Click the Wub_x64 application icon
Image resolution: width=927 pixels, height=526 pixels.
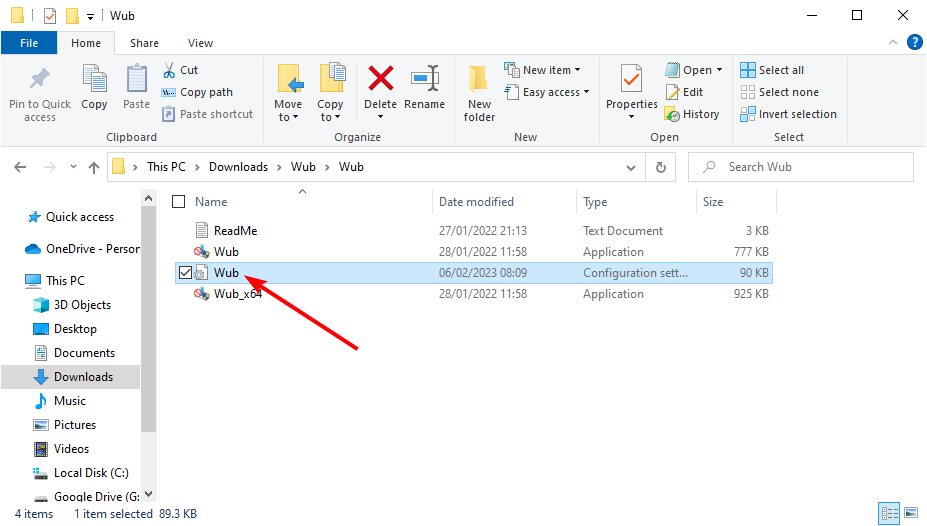202,294
